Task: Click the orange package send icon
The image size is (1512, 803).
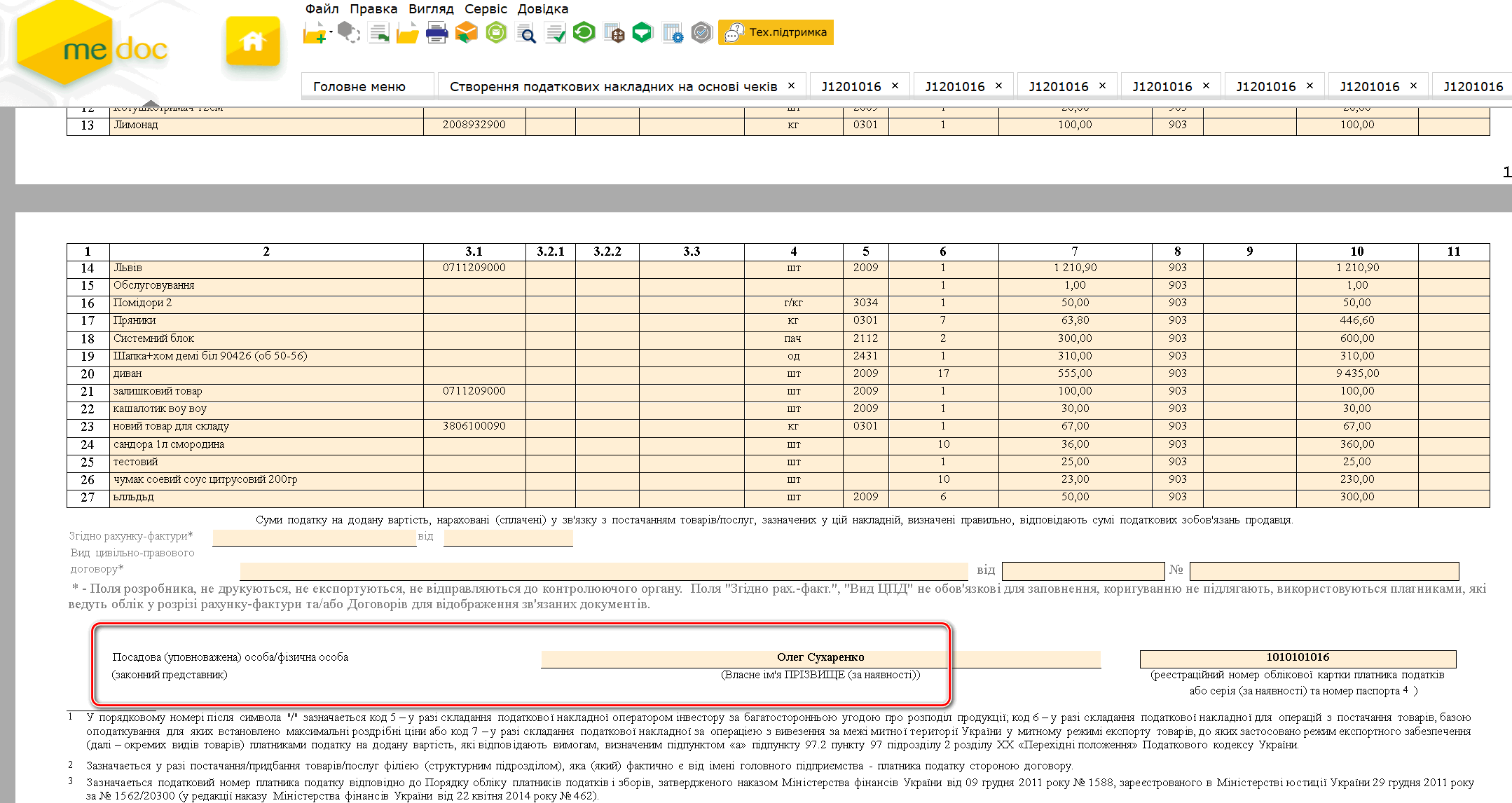Action: click(x=466, y=33)
